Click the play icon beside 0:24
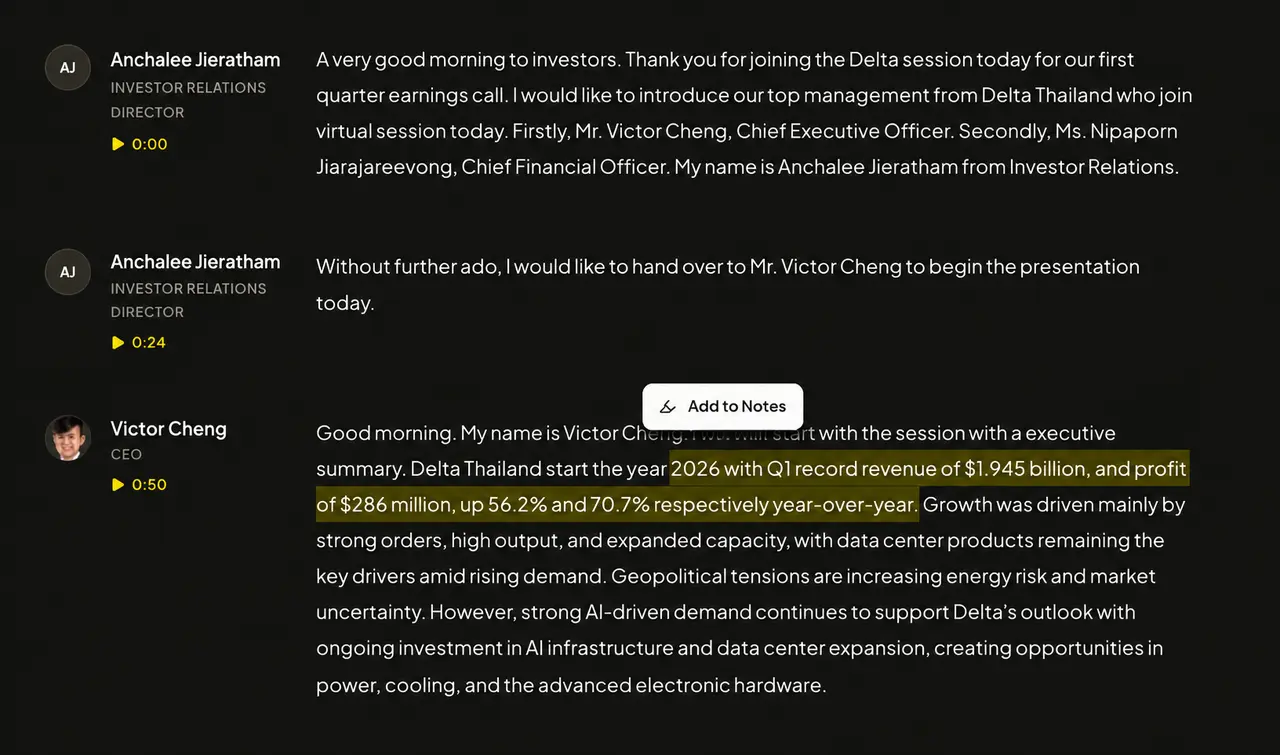 [x=118, y=343]
